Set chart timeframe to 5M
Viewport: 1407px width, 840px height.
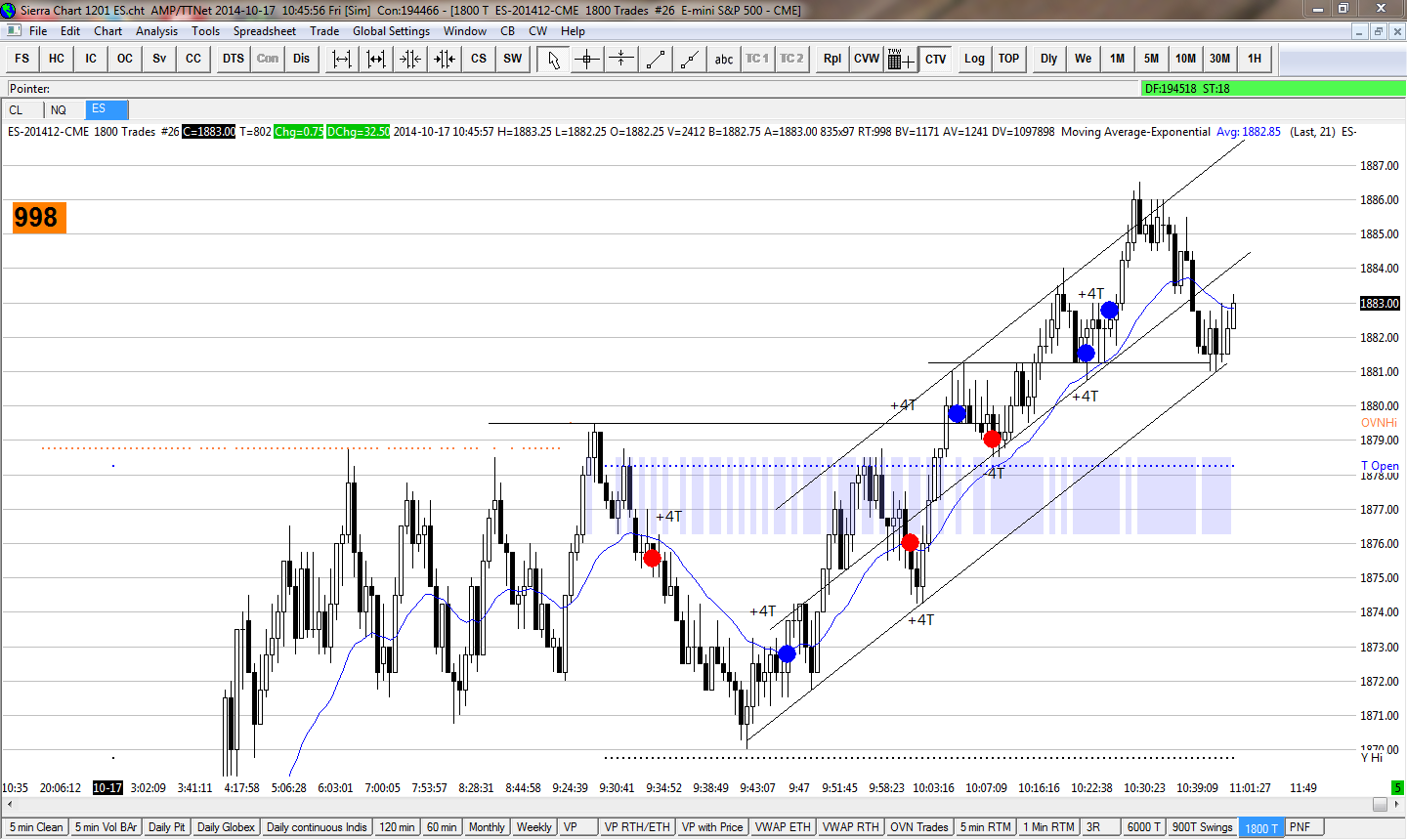pos(1152,59)
